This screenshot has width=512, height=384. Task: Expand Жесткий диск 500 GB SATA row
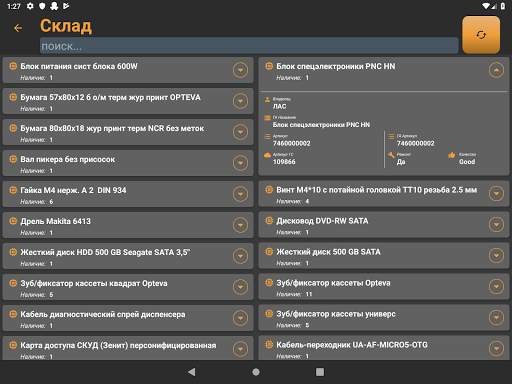pyautogui.click(x=496, y=256)
